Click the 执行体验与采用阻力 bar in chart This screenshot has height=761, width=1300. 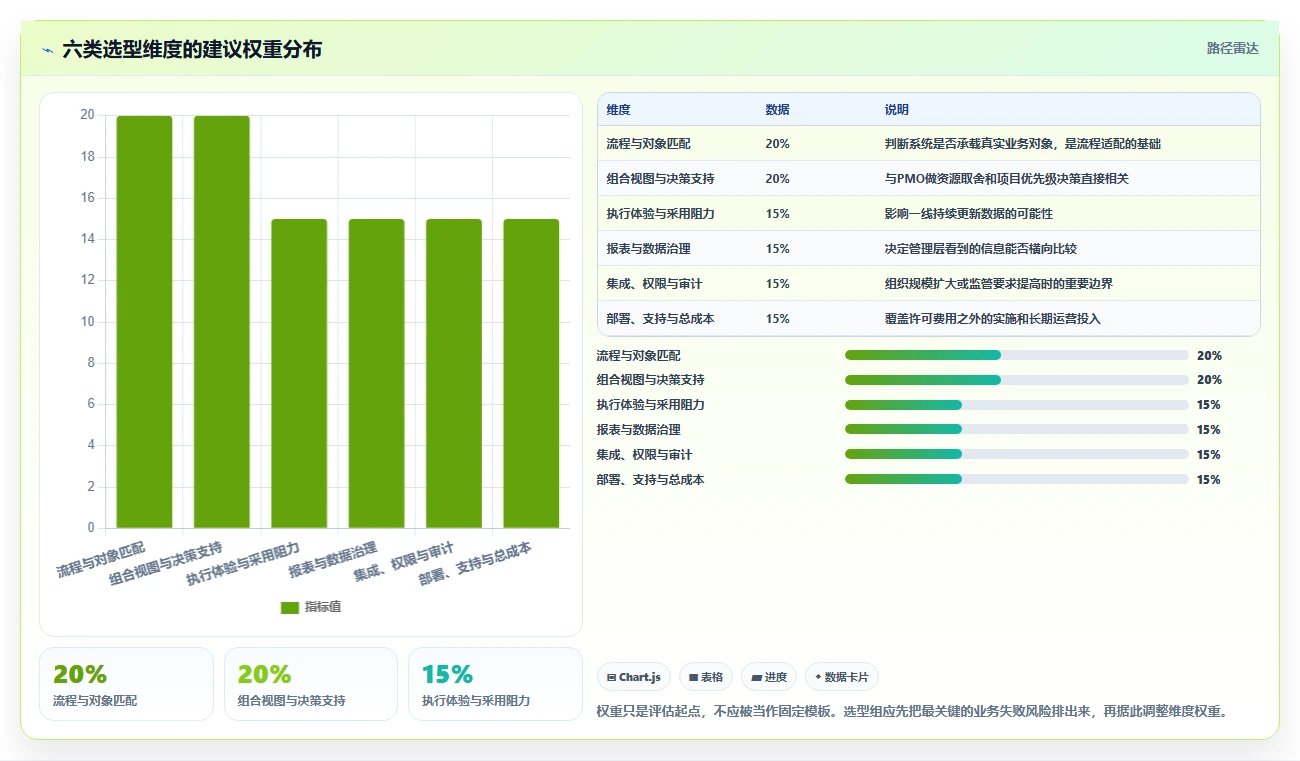(x=299, y=373)
